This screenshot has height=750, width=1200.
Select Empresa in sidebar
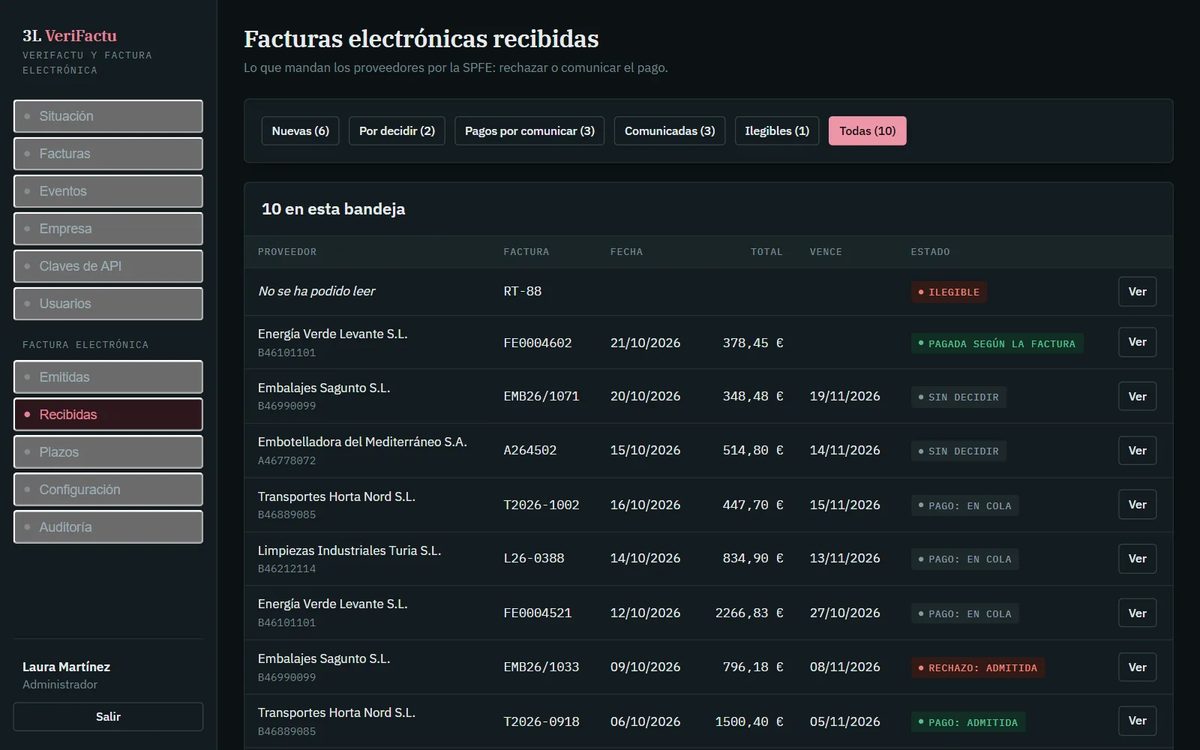tap(108, 229)
